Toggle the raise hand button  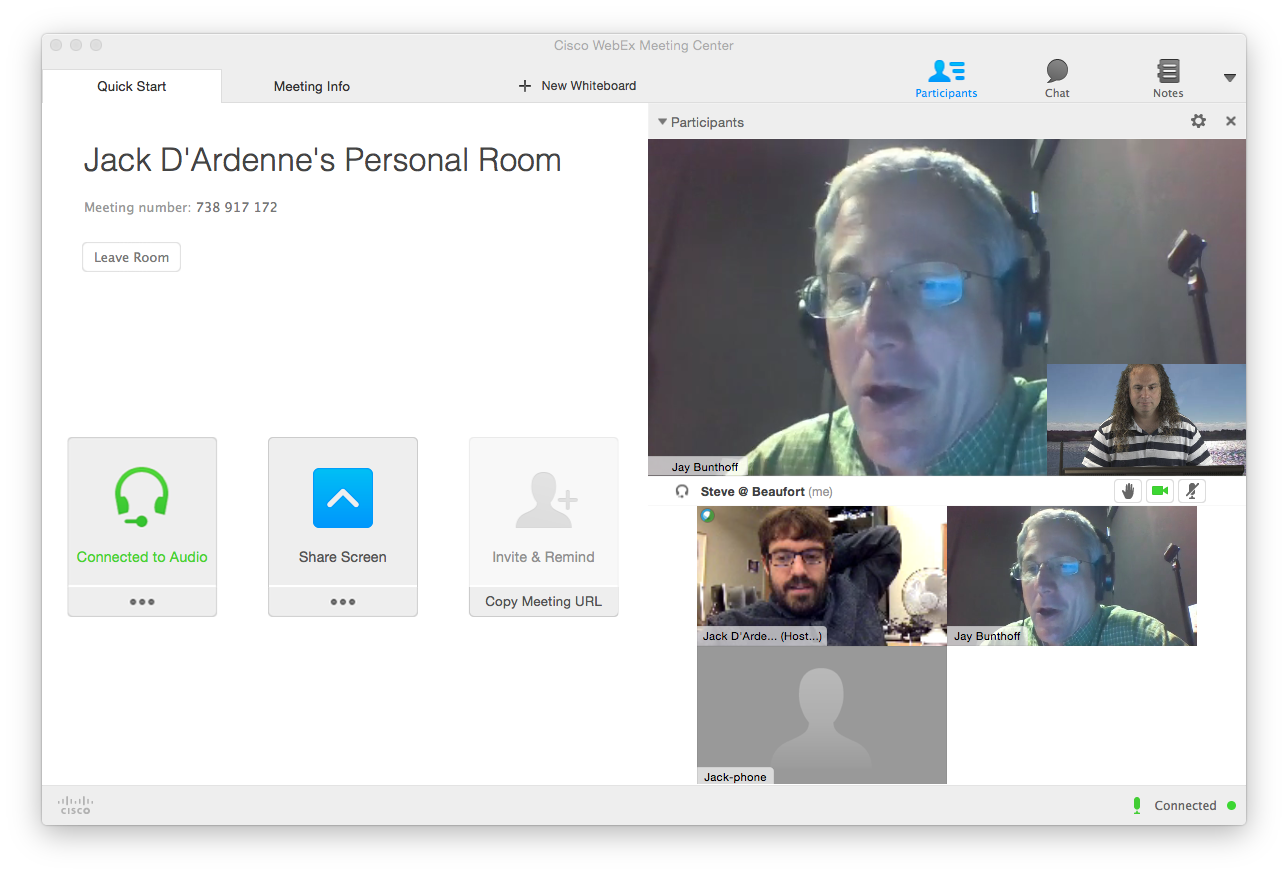coord(1128,491)
